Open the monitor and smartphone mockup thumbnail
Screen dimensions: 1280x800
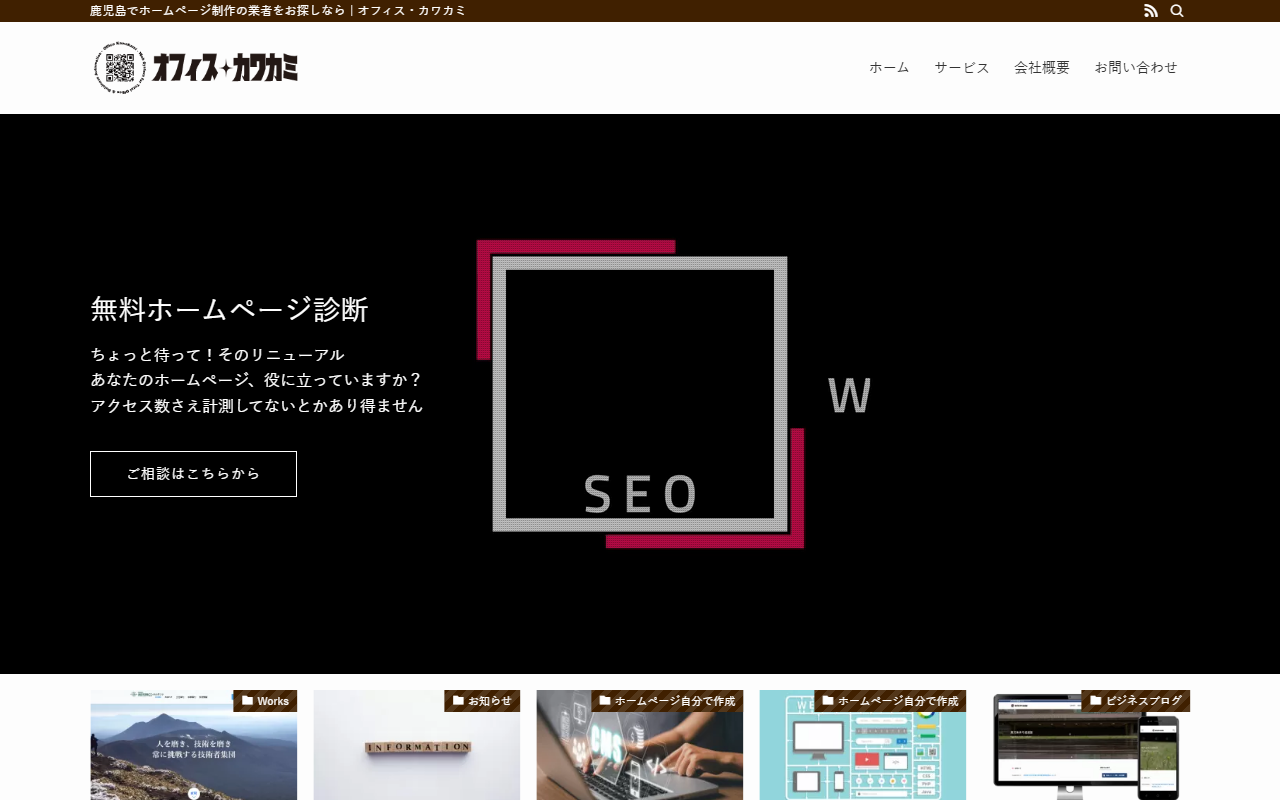coord(1085,755)
